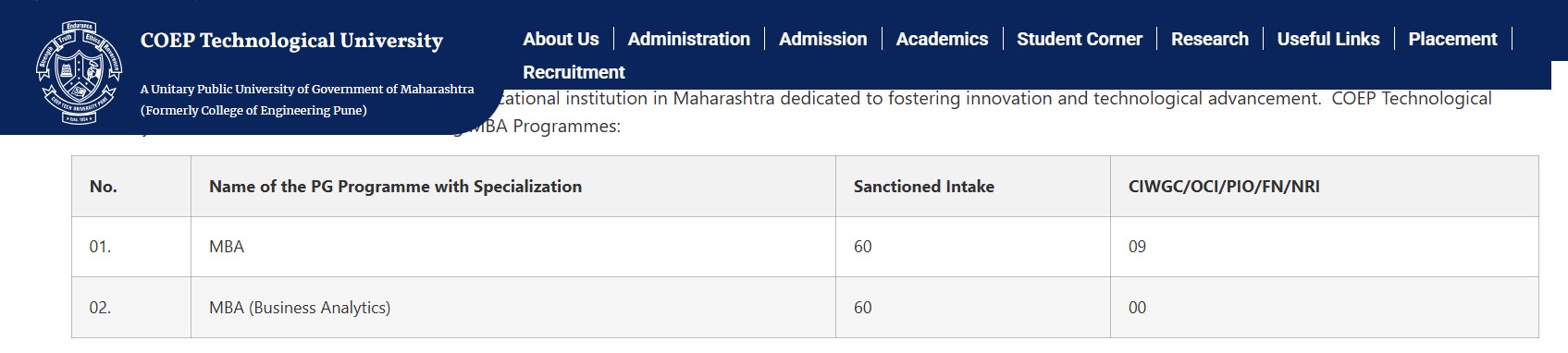Expand the Student Corner navigation item
The width and height of the screenshot is (1568, 353).
(1079, 39)
